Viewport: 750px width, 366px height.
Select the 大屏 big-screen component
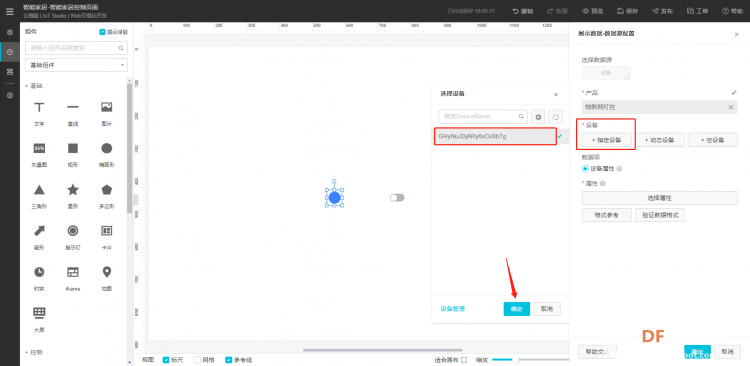pyautogui.click(x=39, y=320)
